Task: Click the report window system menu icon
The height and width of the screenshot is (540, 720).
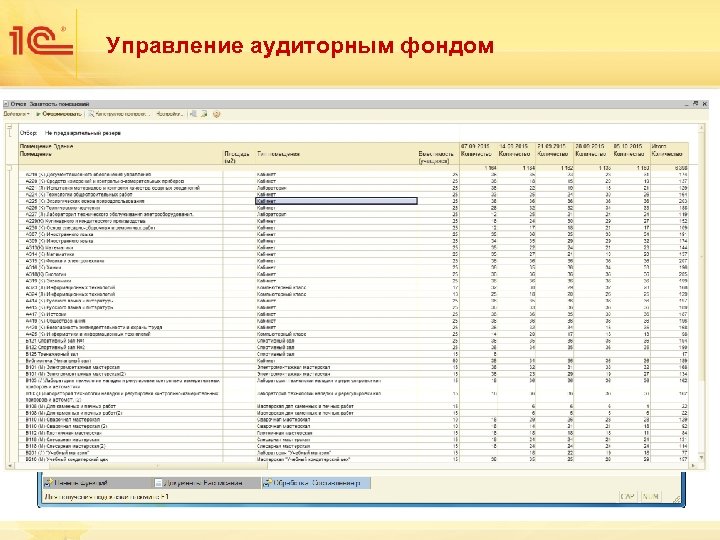Action: (6, 104)
